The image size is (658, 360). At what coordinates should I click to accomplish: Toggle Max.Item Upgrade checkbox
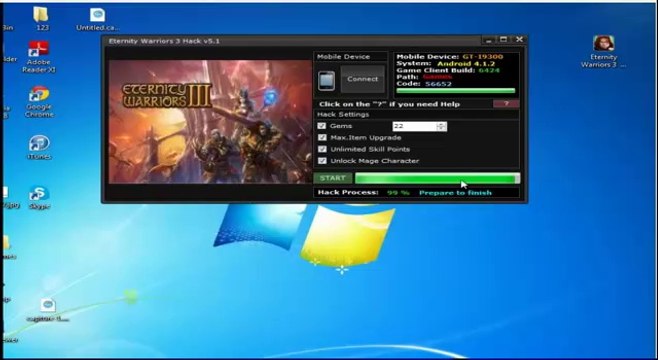point(322,137)
